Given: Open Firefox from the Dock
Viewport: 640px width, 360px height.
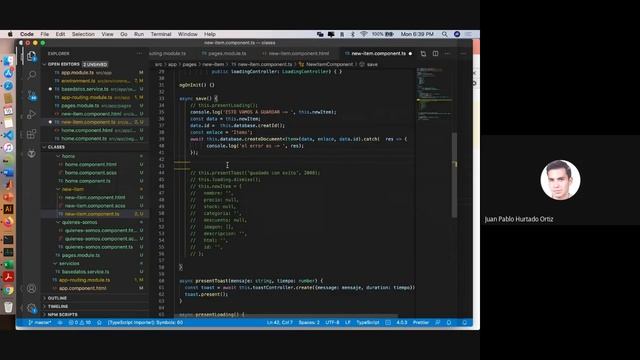Looking at the screenshot, I should tap(8, 222).
